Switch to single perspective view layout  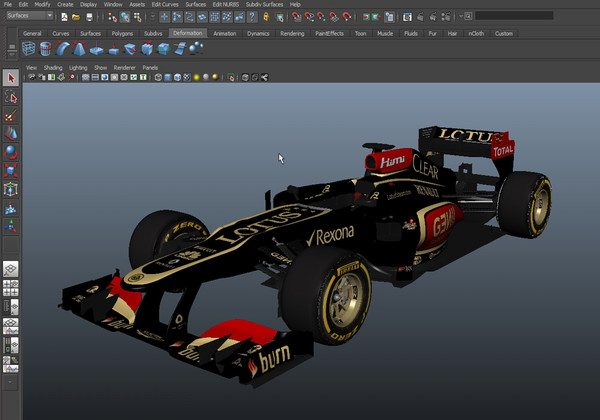[x=11, y=269]
